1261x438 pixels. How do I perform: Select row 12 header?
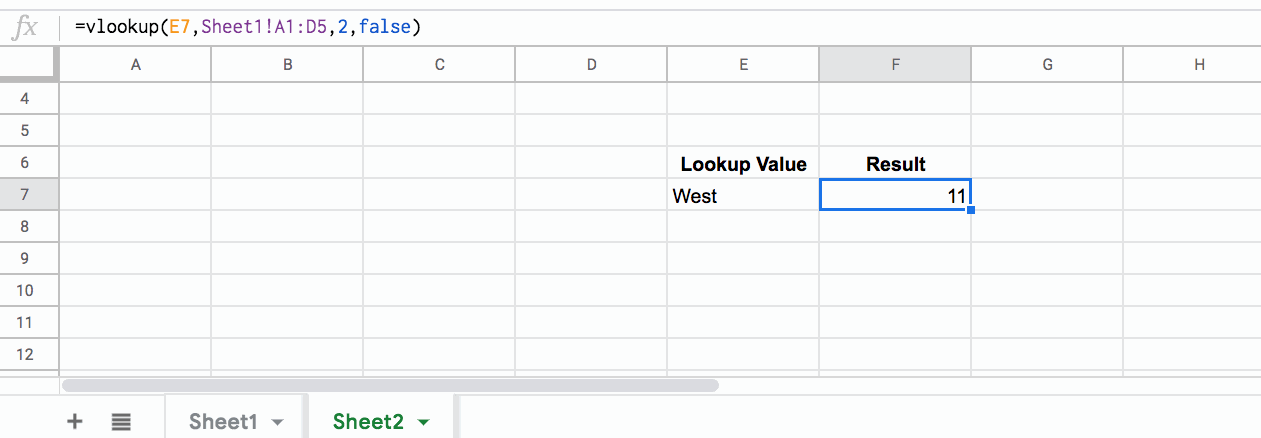tap(28, 354)
